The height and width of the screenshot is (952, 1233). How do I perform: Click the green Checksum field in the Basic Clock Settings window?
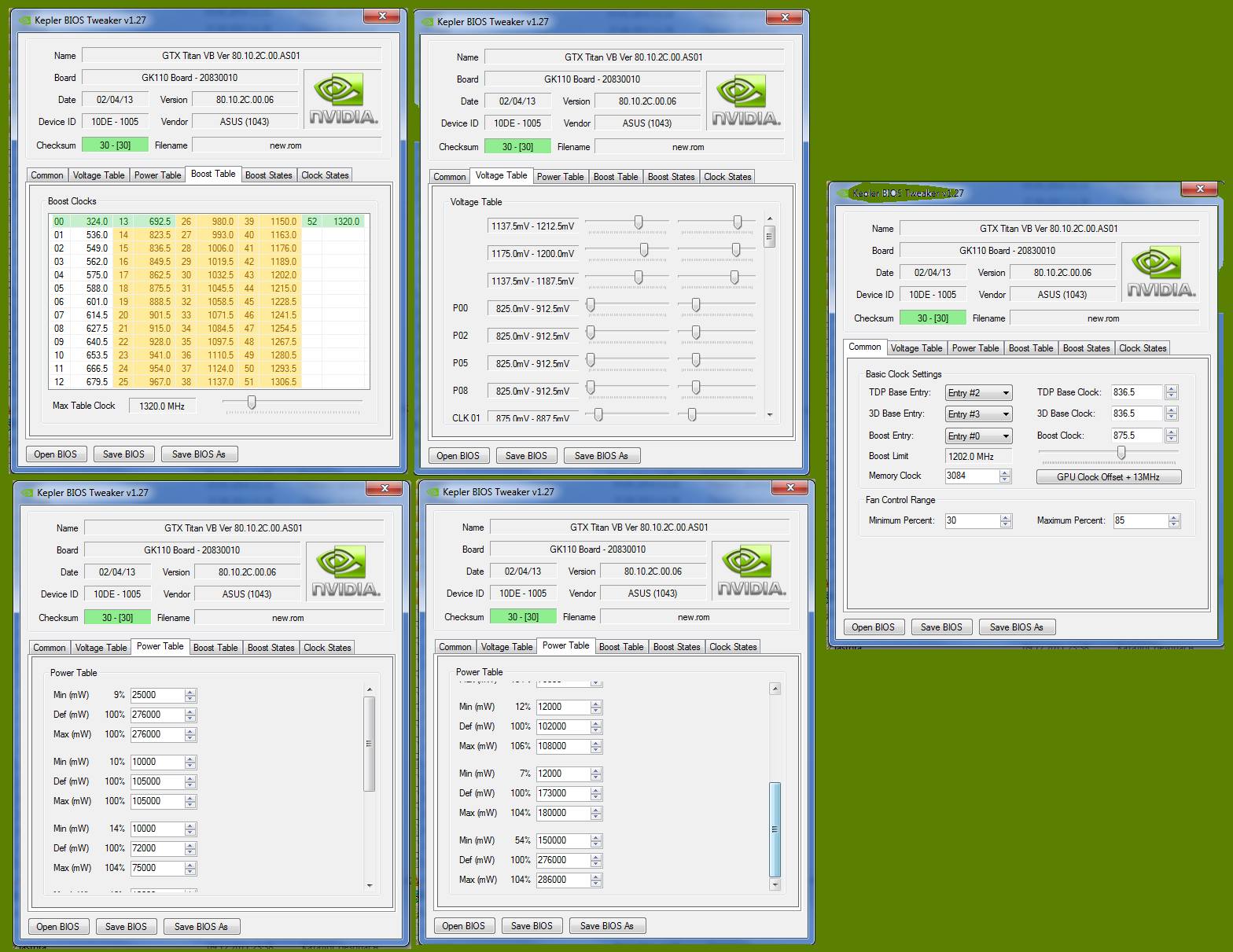coord(932,318)
